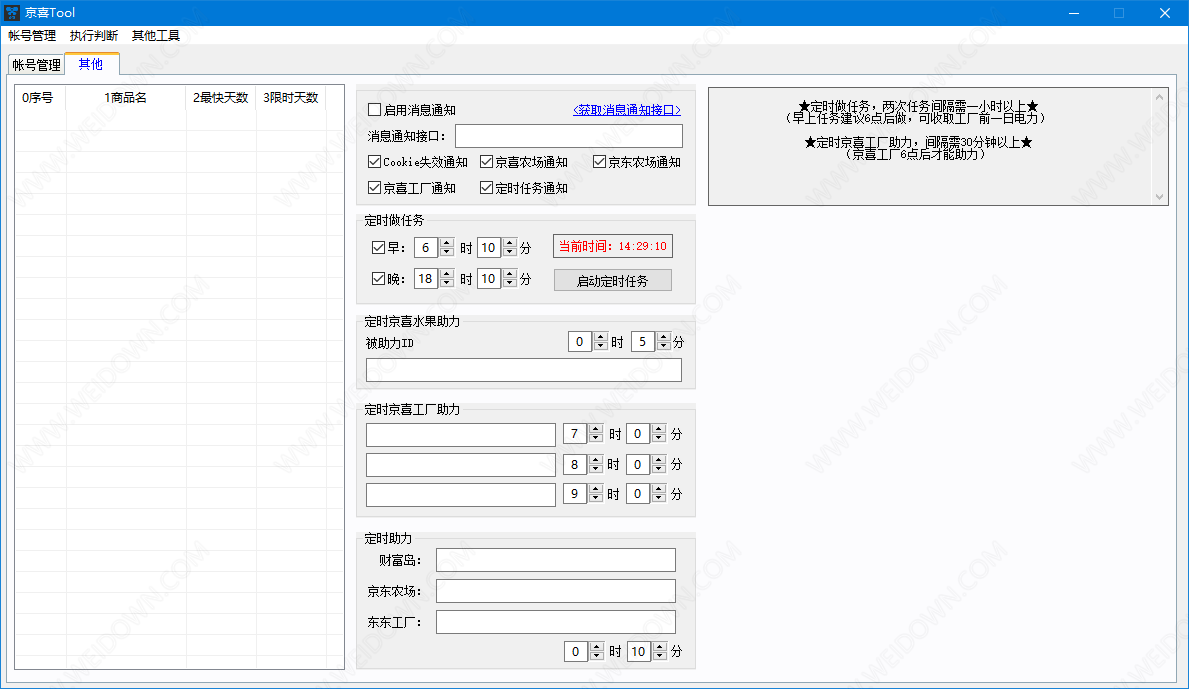Click the 财富岛 input field
The height and width of the screenshot is (689, 1189).
pos(555,560)
